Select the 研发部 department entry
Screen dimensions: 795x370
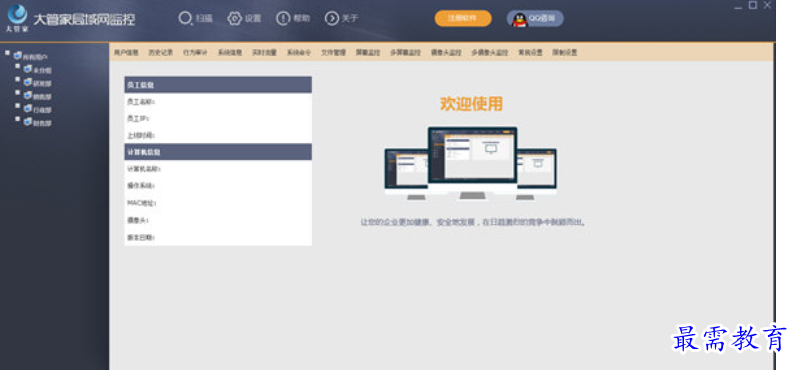(x=42, y=84)
